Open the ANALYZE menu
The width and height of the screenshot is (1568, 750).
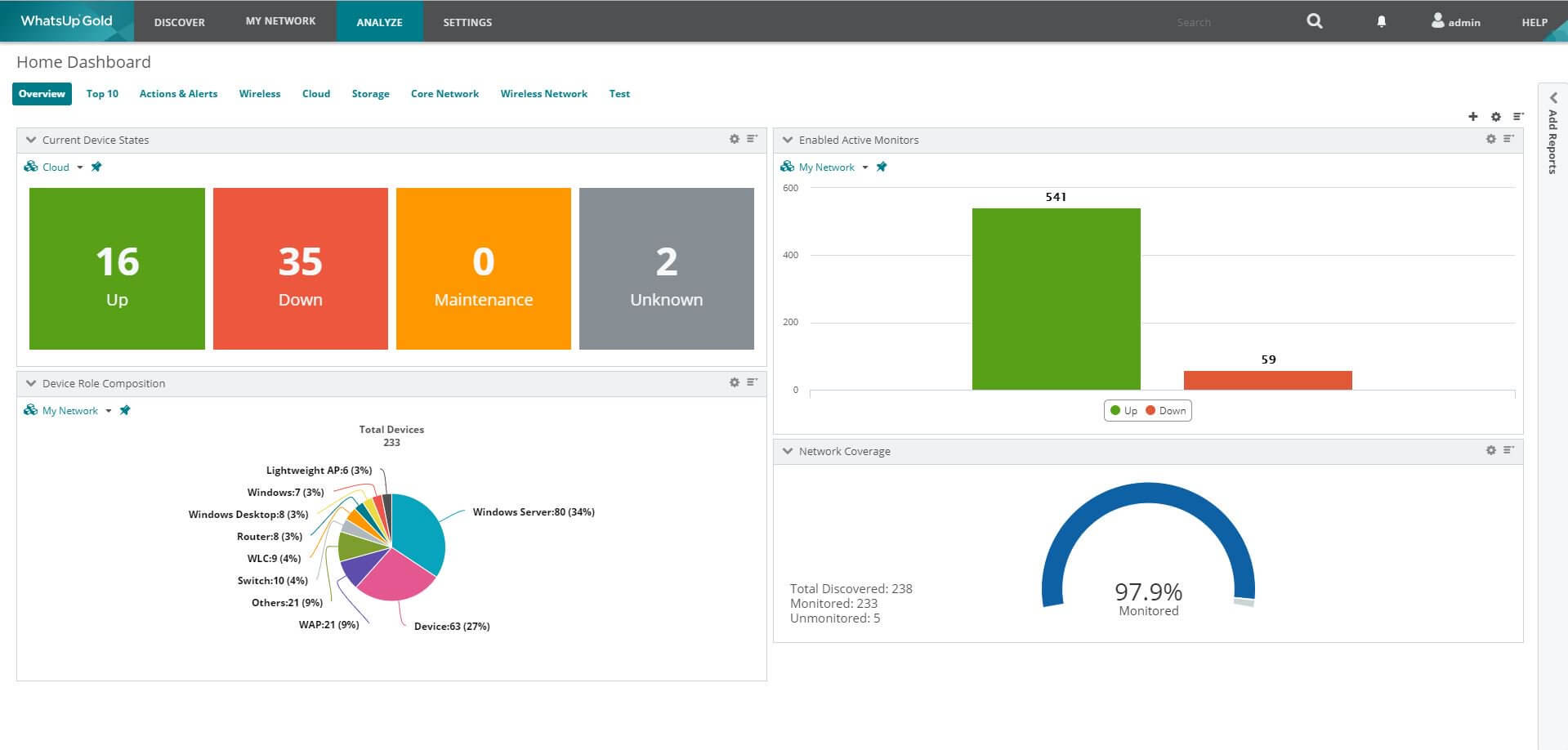tap(379, 22)
